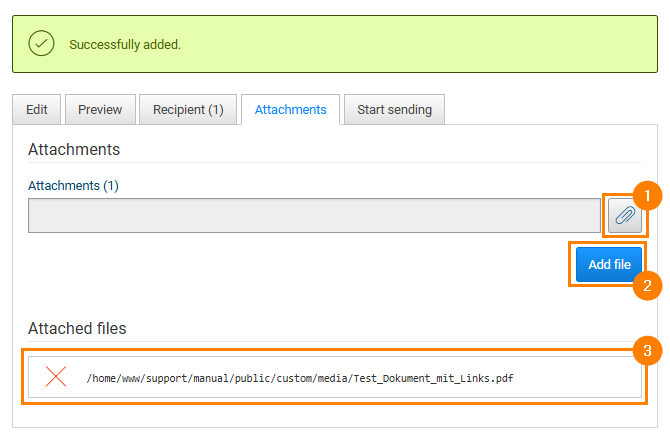Remove attached file with red X icon
The image size is (670, 433).
(x=56, y=377)
